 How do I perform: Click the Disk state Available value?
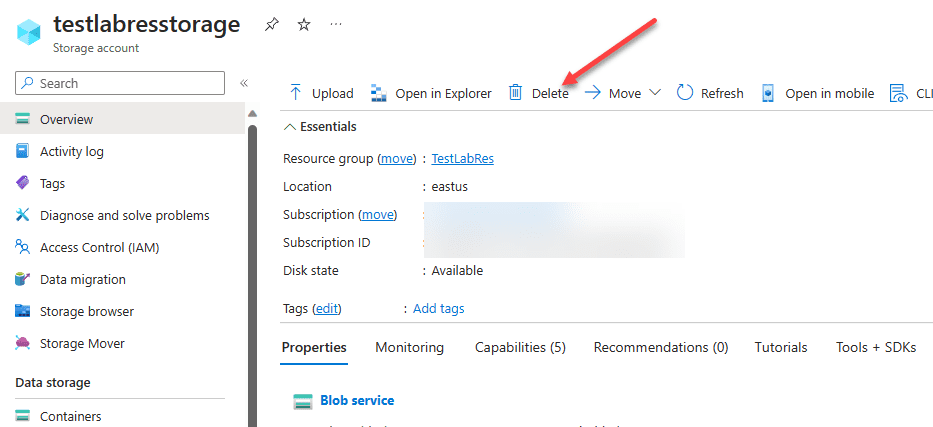click(x=457, y=271)
